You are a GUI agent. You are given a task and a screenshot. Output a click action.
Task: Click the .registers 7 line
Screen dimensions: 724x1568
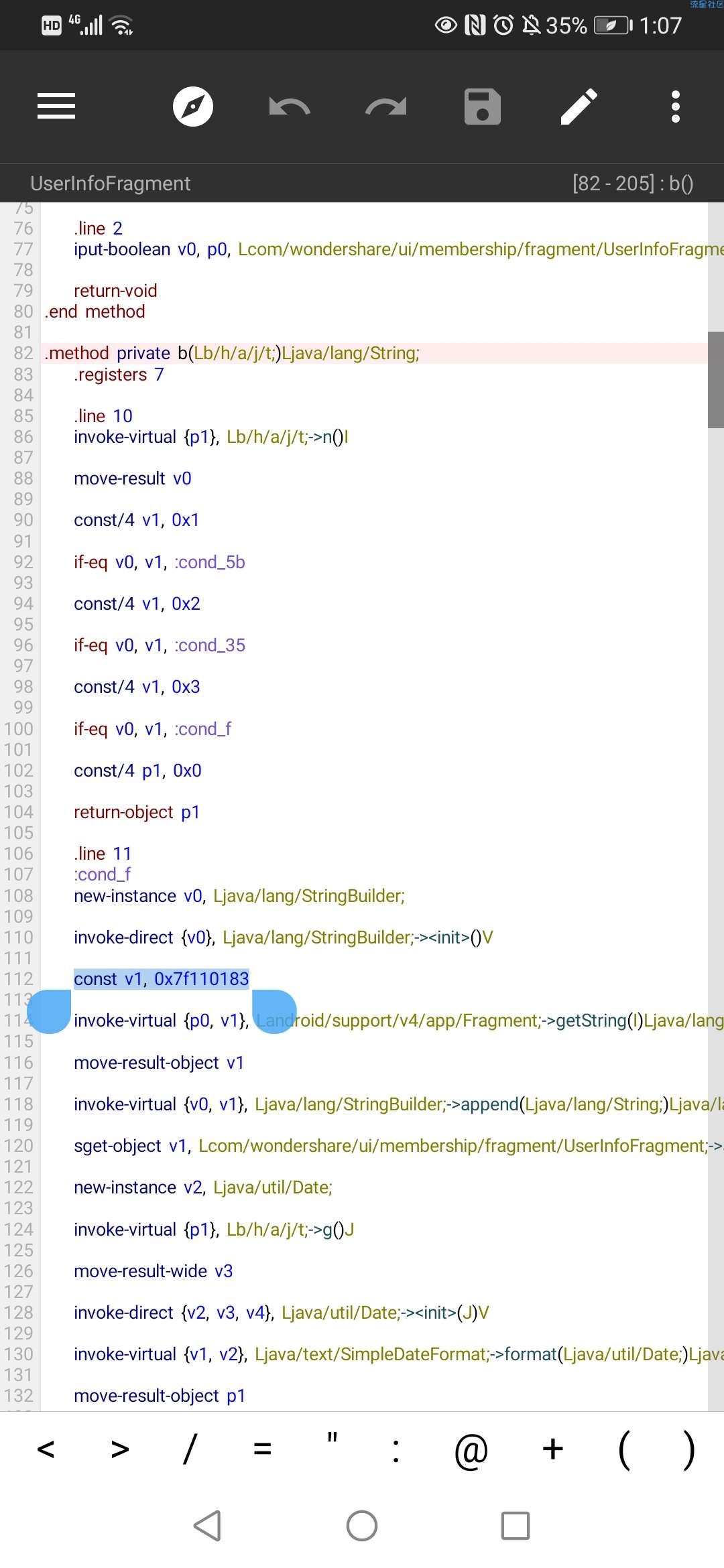[119, 374]
